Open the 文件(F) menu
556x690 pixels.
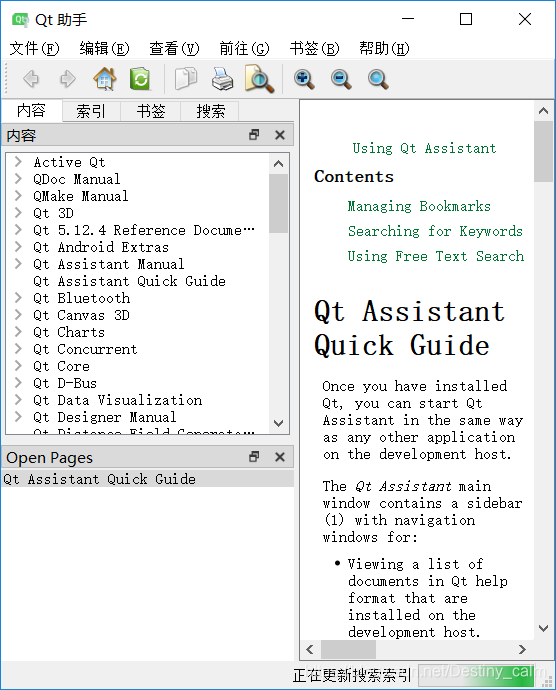34,48
